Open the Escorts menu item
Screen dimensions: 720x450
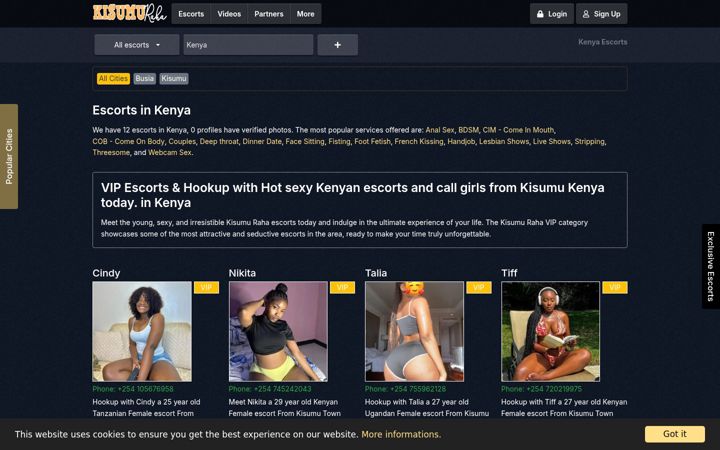191,14
